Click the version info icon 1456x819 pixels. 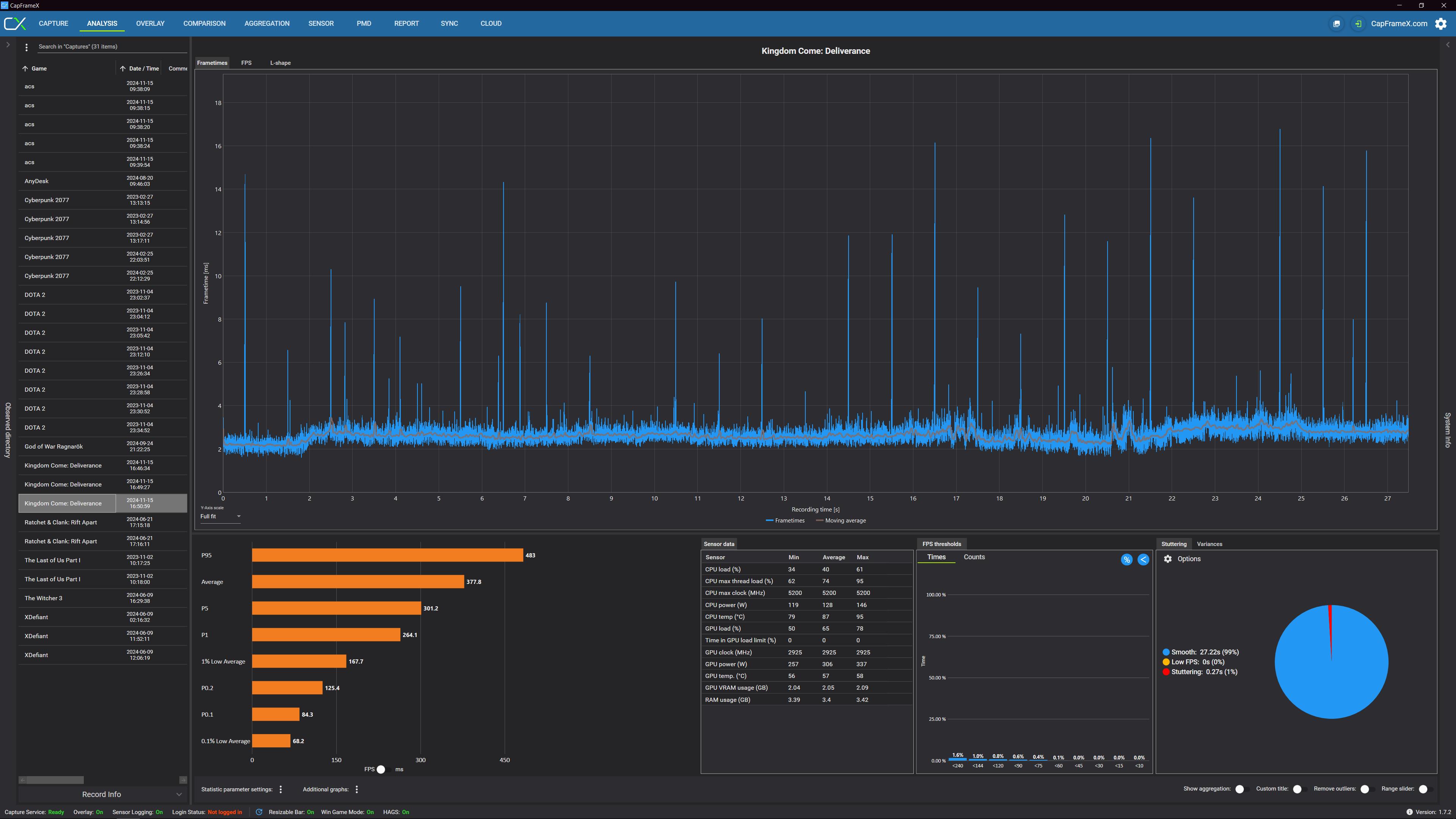1409,812
